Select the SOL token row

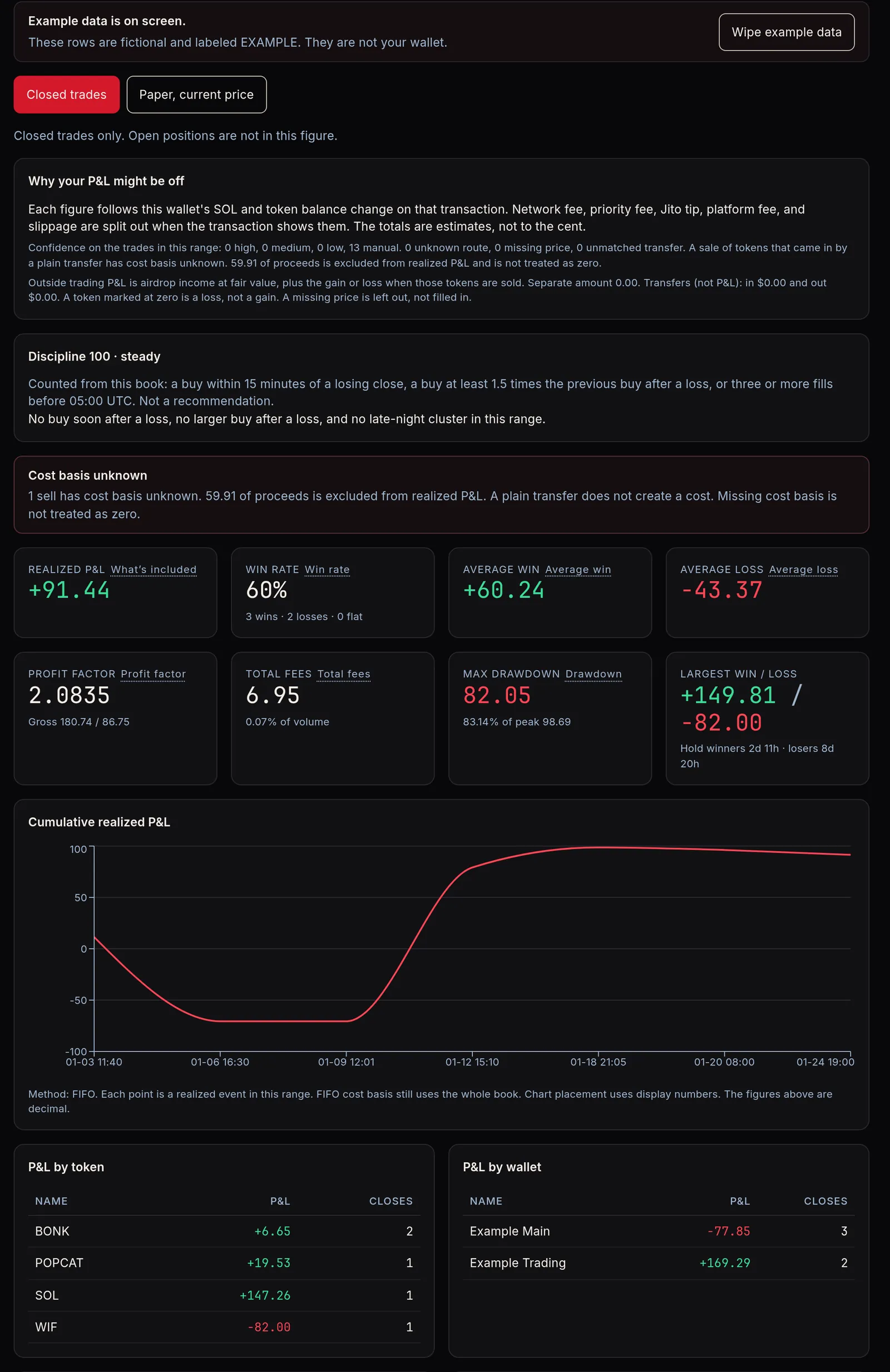pyautogui.click(x=224, y=1295)
